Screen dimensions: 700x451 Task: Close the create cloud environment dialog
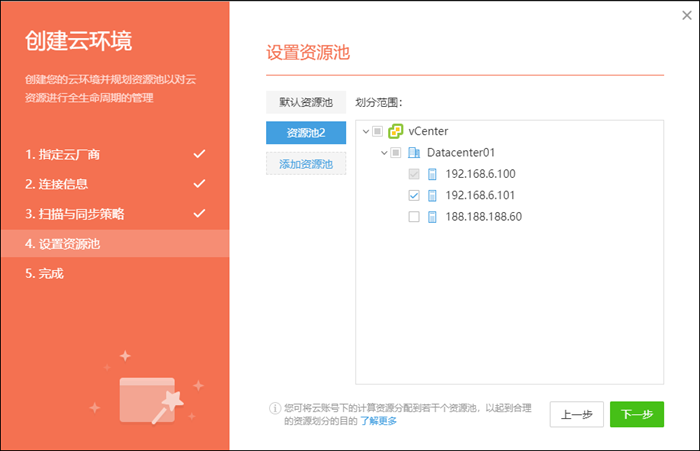[x=686, y=14]
